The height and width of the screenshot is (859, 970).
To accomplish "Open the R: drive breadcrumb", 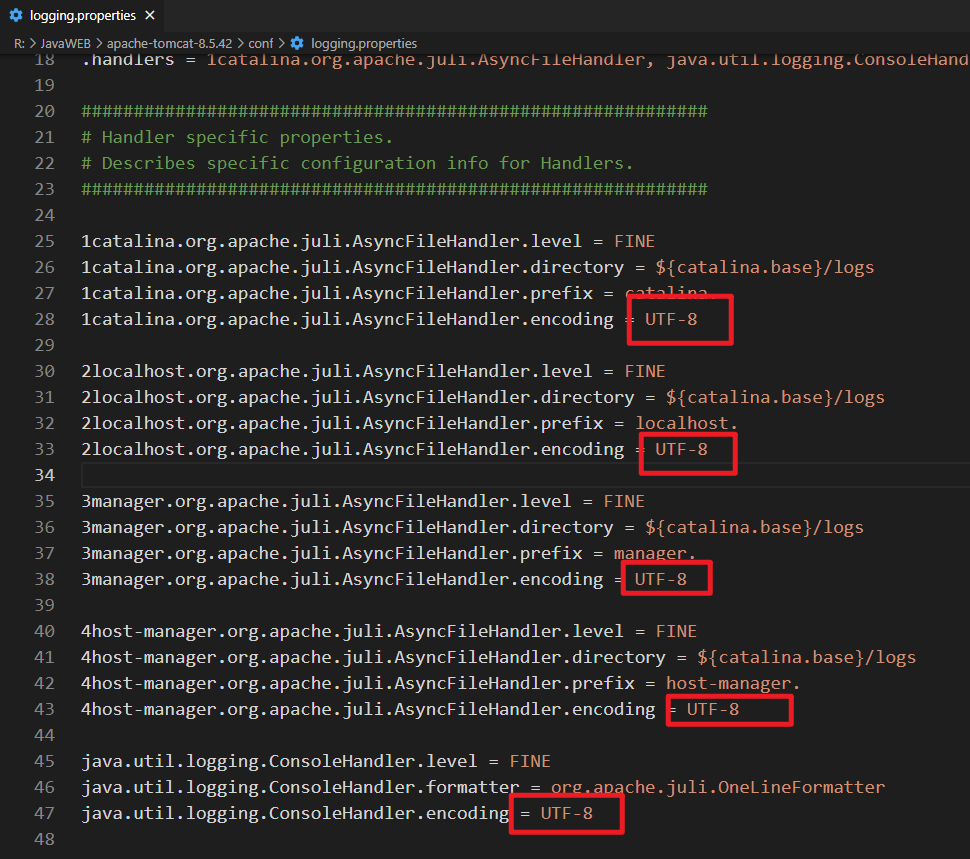I will click(x=19, y=43).
